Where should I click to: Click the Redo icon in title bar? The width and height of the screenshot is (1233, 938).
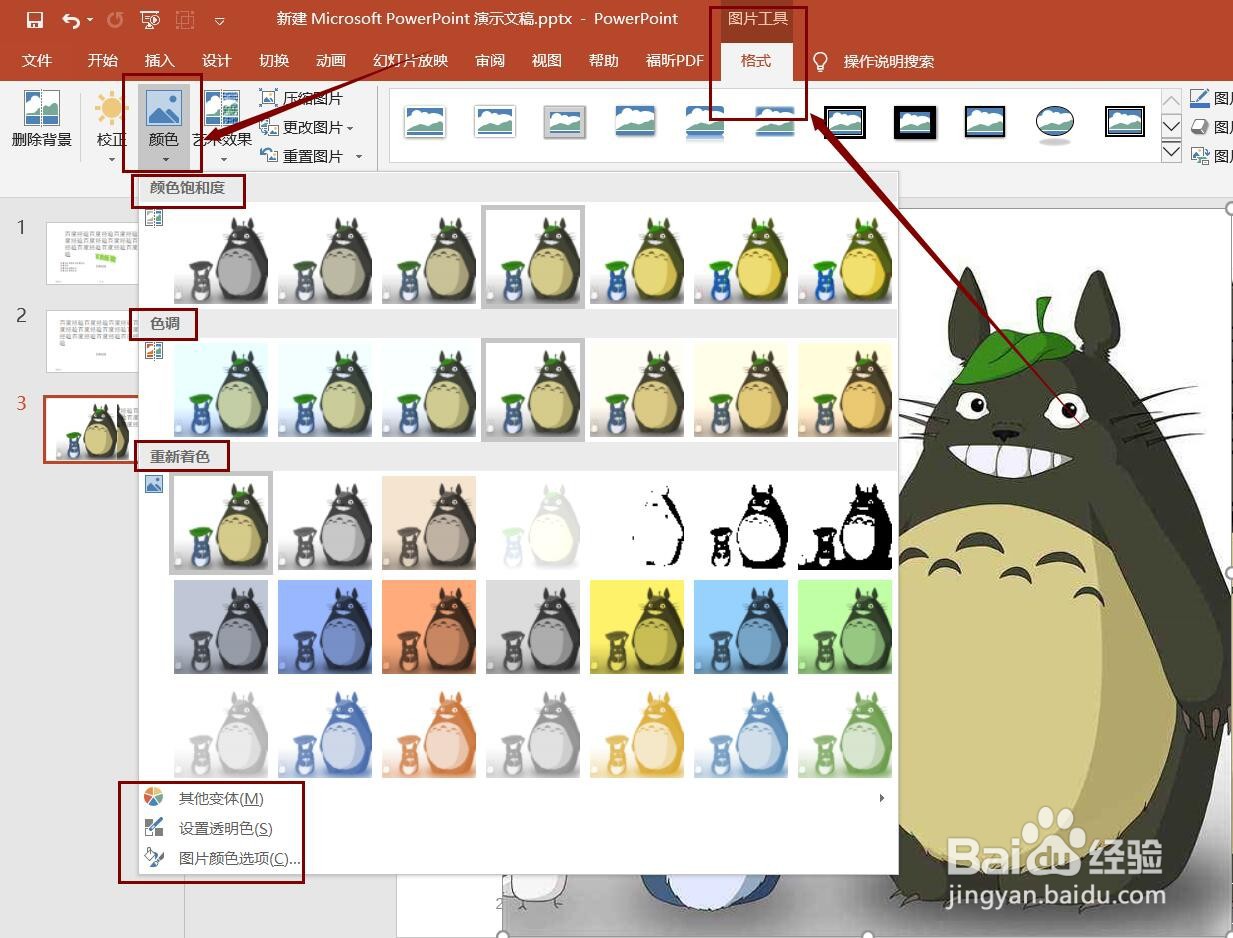[x=115, y=20]
